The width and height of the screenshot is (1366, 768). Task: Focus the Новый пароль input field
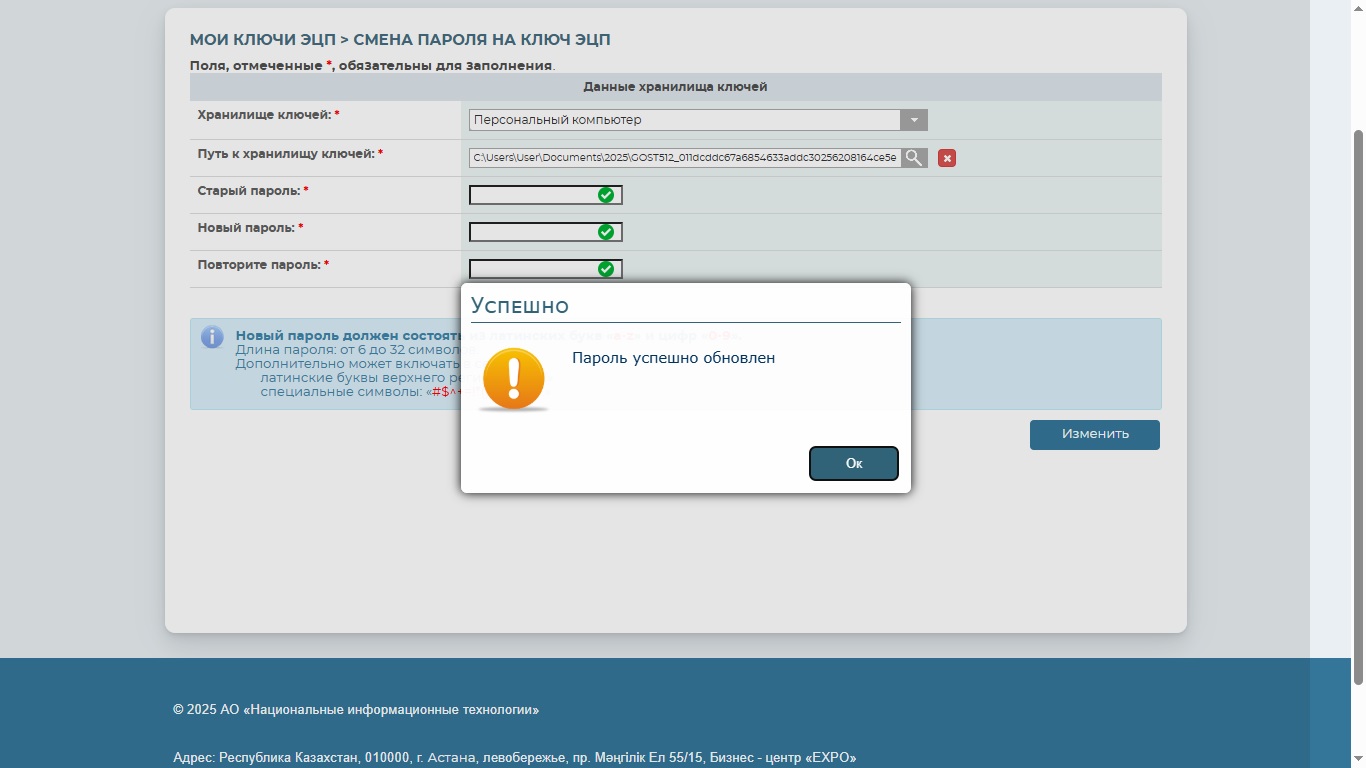[532, 232]
